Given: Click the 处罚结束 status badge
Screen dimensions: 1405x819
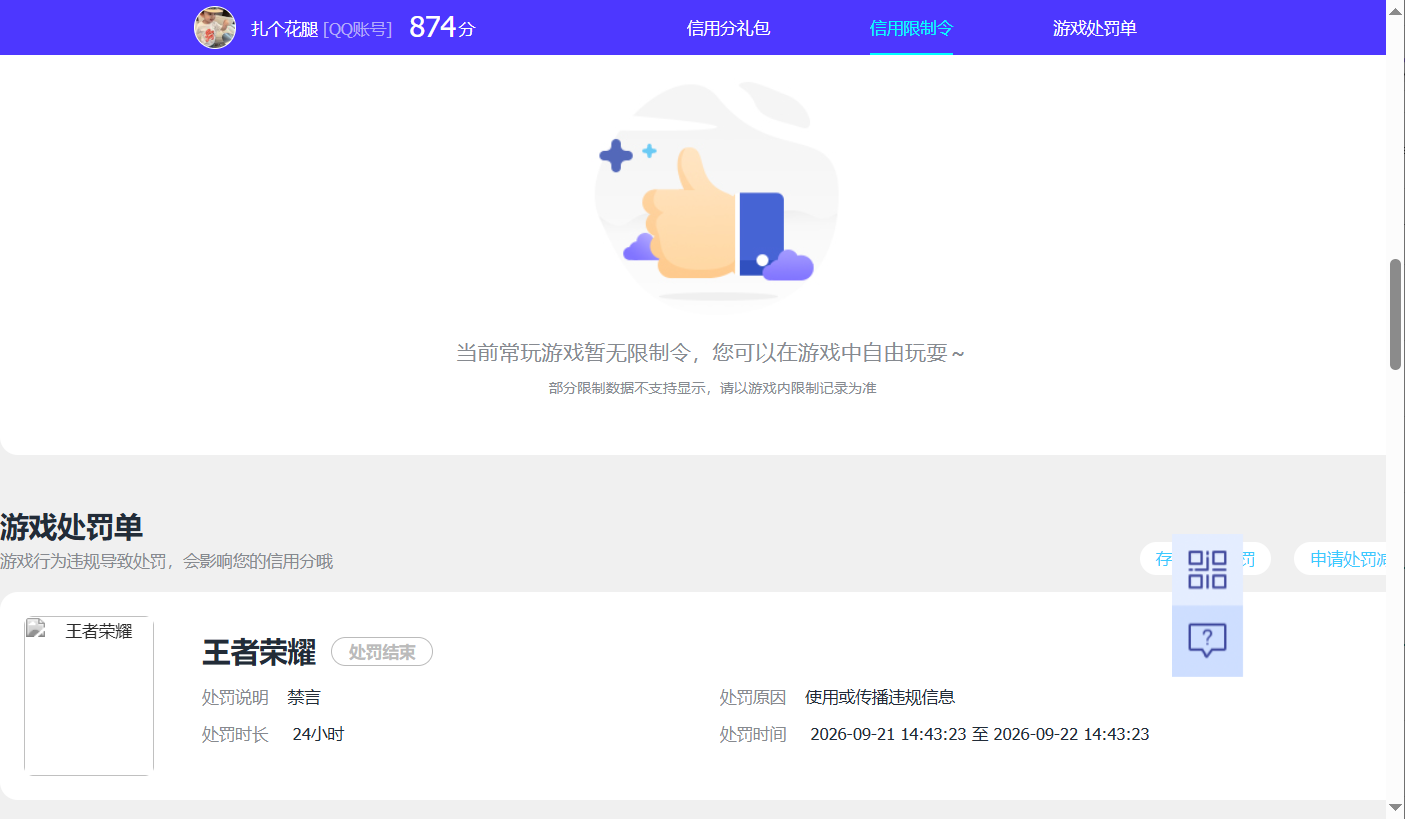Looking at the screenshot, I should pyautogui.click(x=382, y=652).
